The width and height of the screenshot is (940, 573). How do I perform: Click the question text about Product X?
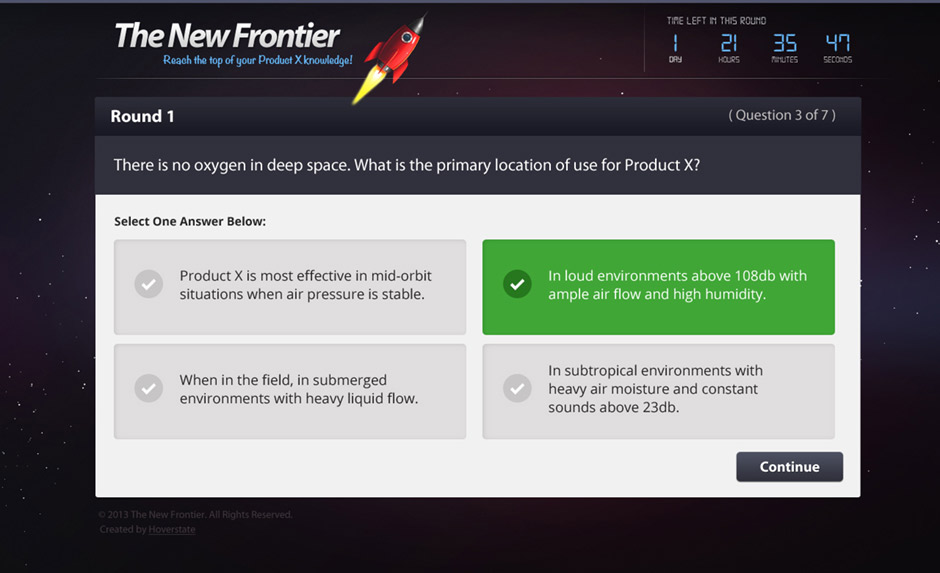click(x=407, y=165)
